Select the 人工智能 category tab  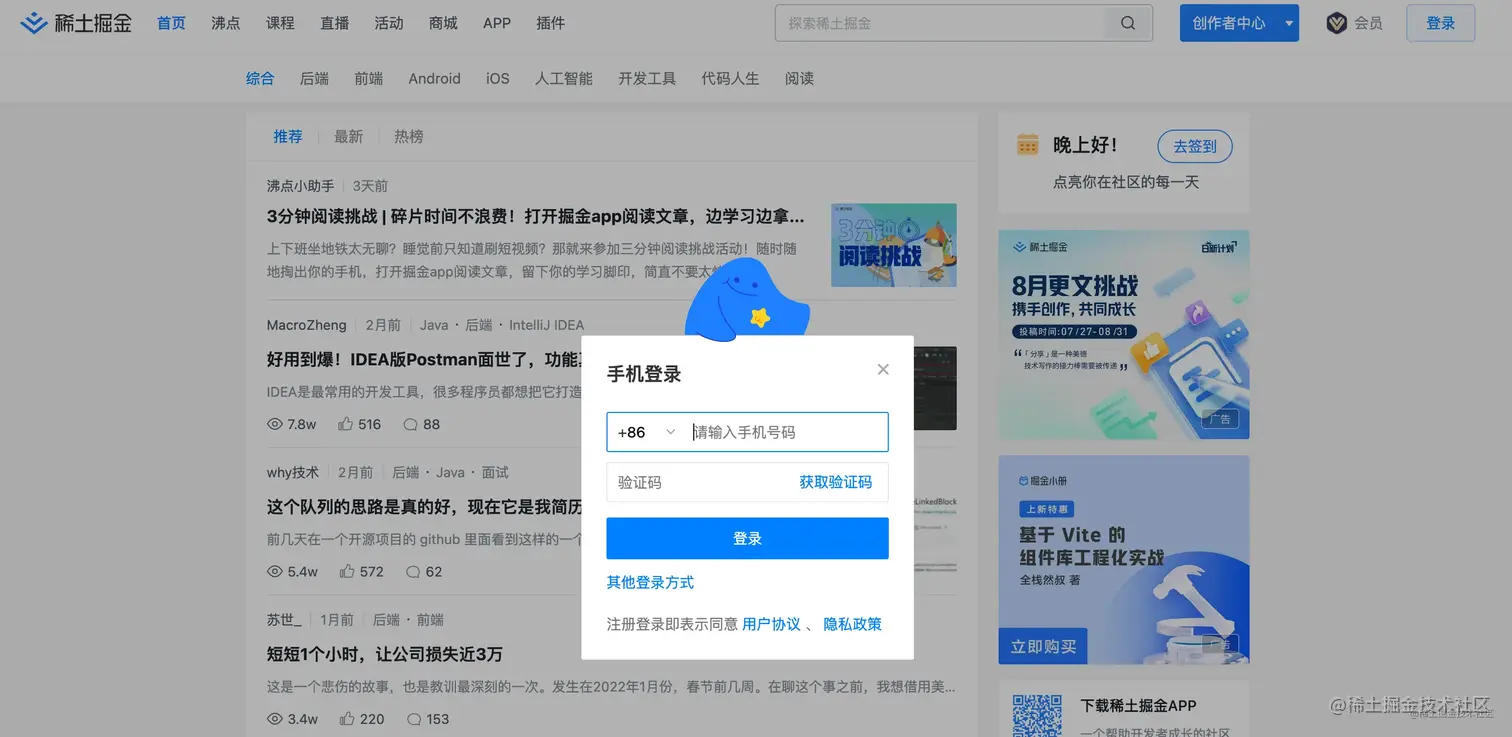pos(563,78)
